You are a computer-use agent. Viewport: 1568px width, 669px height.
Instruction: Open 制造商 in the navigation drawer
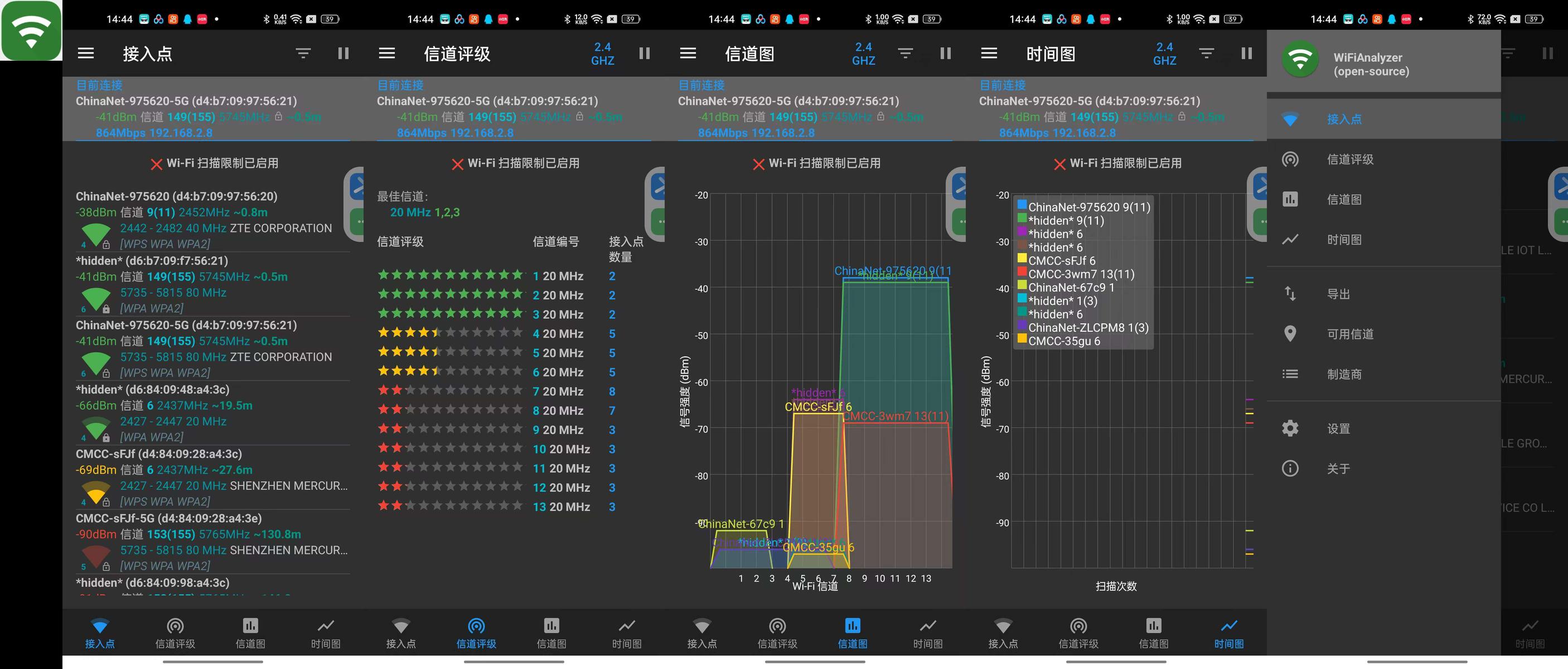coord(1383,375)
